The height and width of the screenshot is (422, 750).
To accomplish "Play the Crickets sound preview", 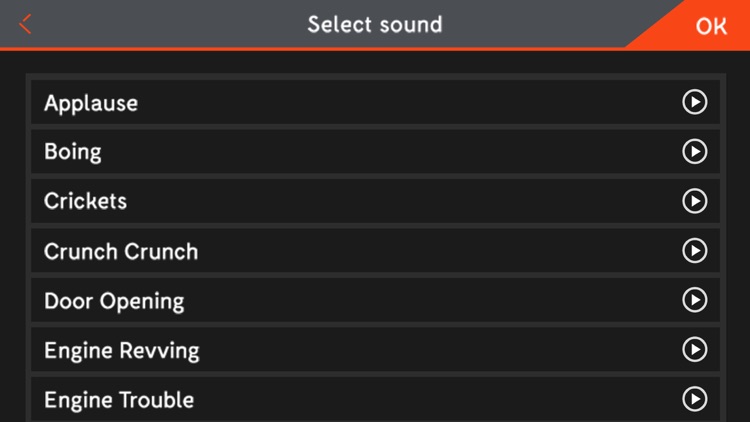I will coord(695,201).
